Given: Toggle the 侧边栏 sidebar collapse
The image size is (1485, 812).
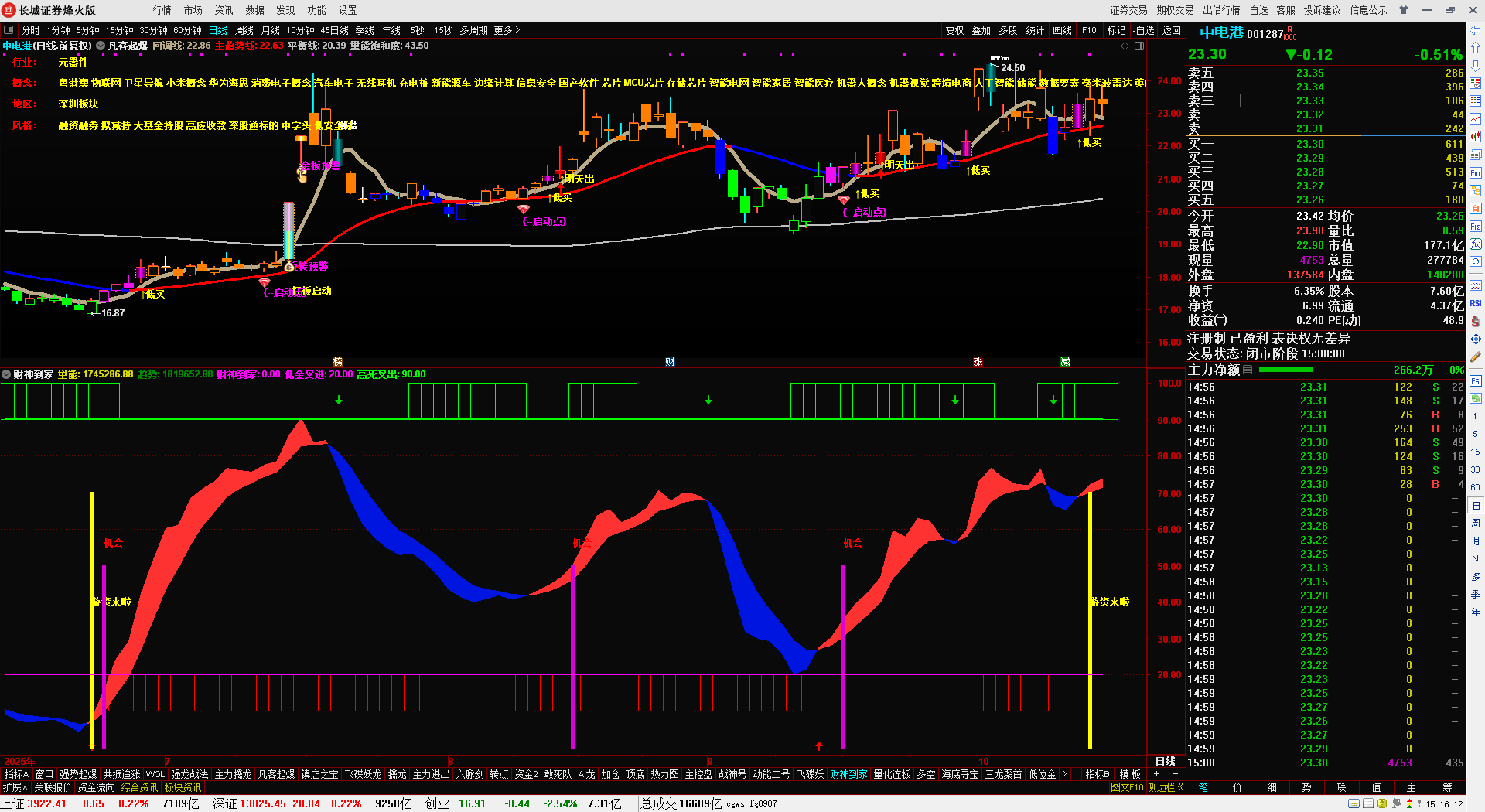Looking at the screenshot, I should (x=1165, y=787).
